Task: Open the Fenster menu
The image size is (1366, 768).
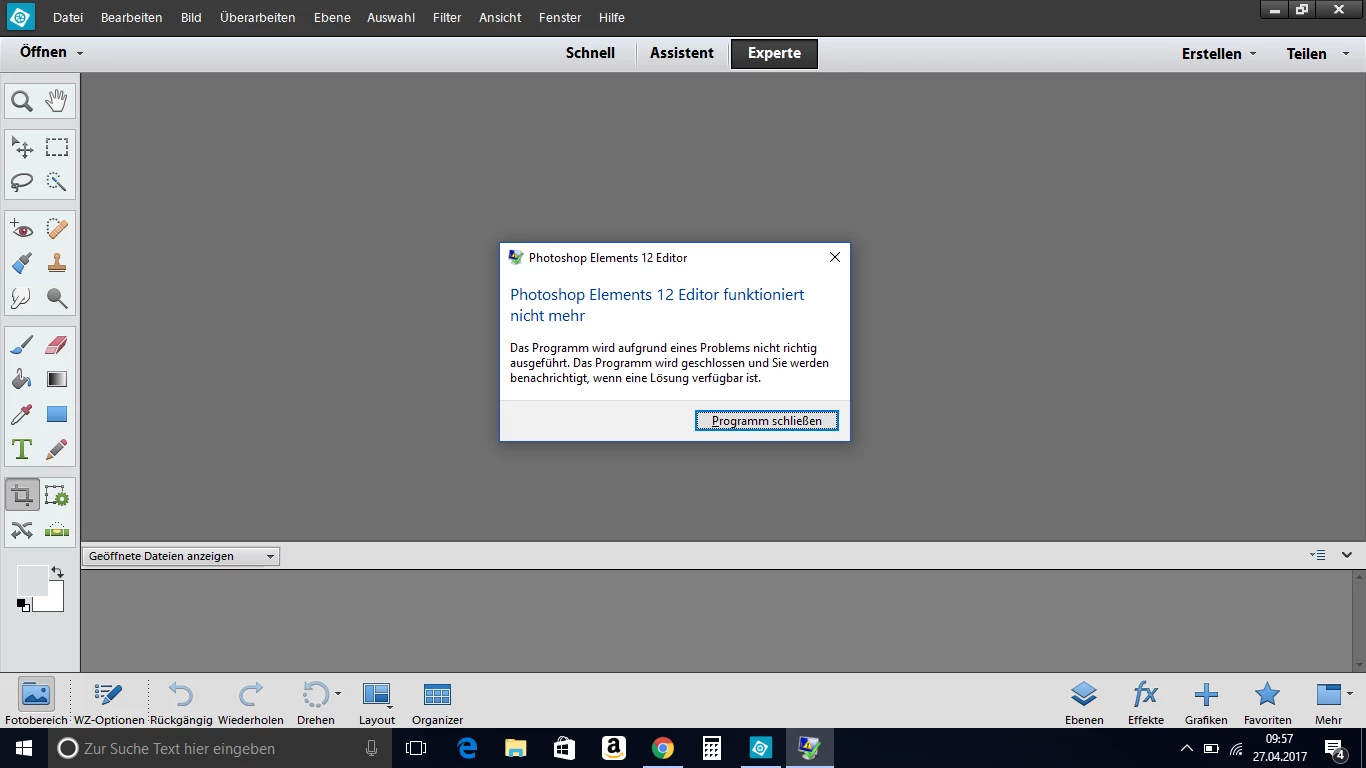Action: coord(560,17)
